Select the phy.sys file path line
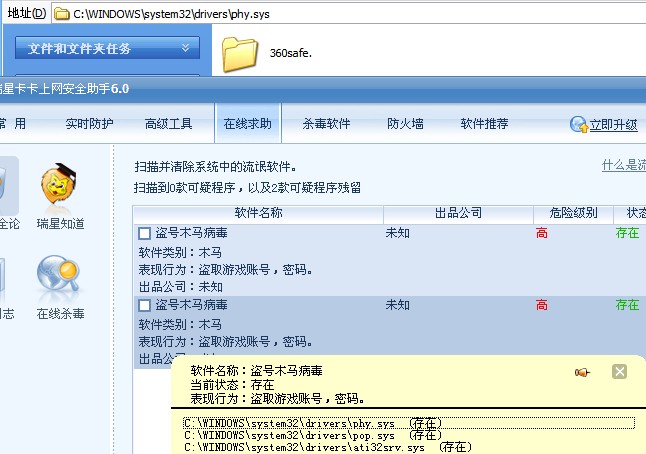 (x=409, y=423)
